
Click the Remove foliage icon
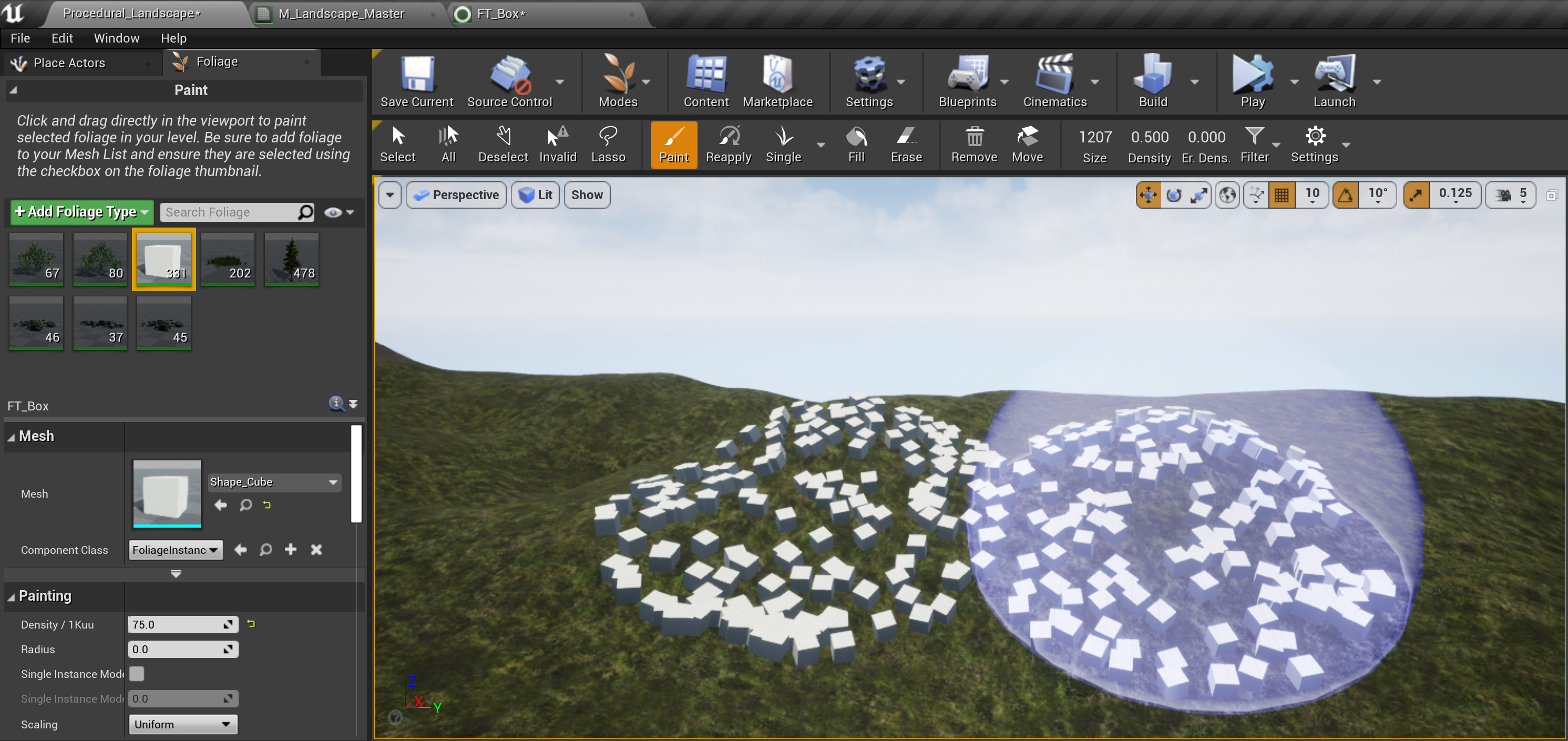pyautogui.click(x=973, y=144)
